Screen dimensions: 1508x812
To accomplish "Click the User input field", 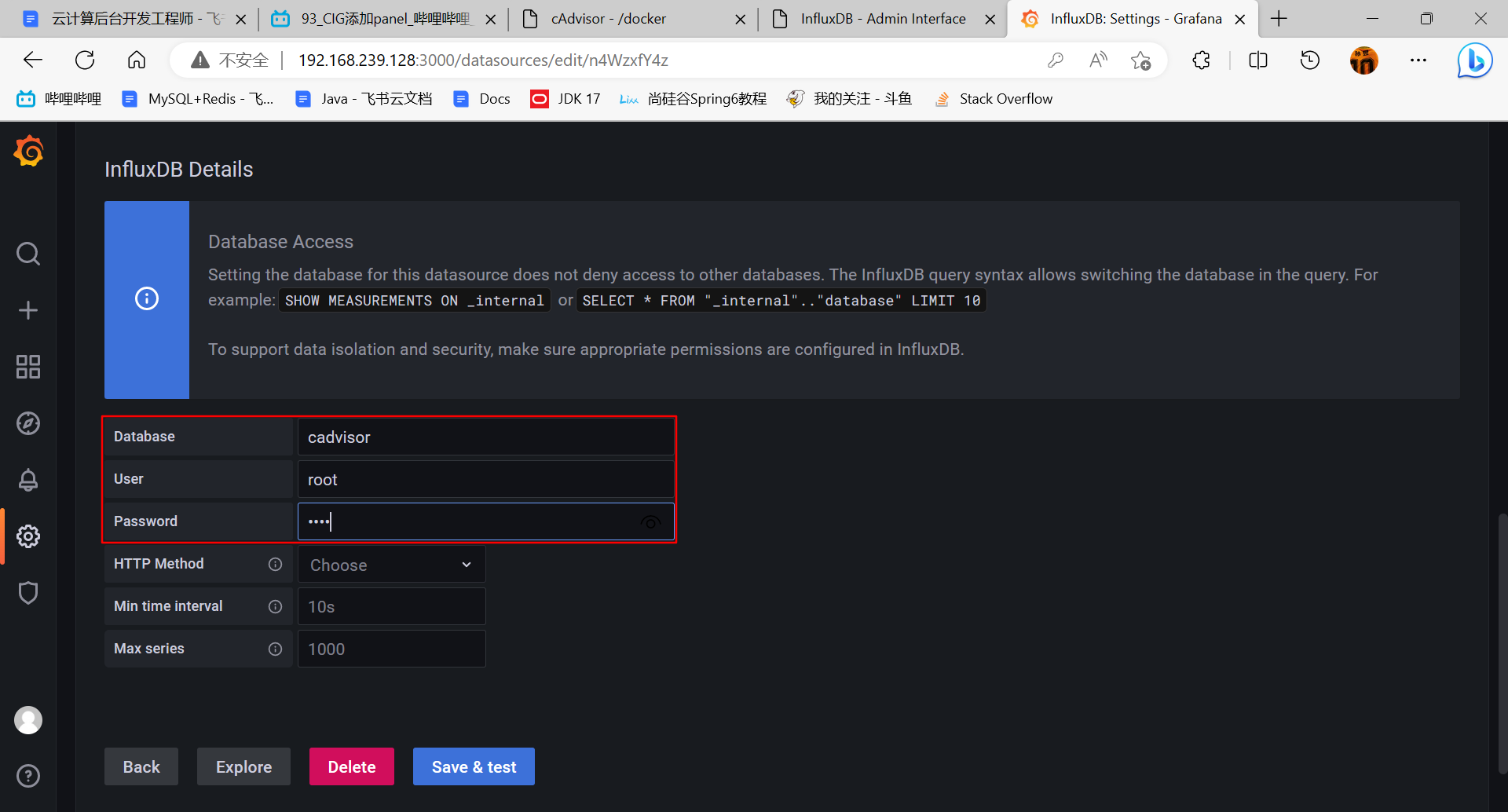I will (485, 479).
